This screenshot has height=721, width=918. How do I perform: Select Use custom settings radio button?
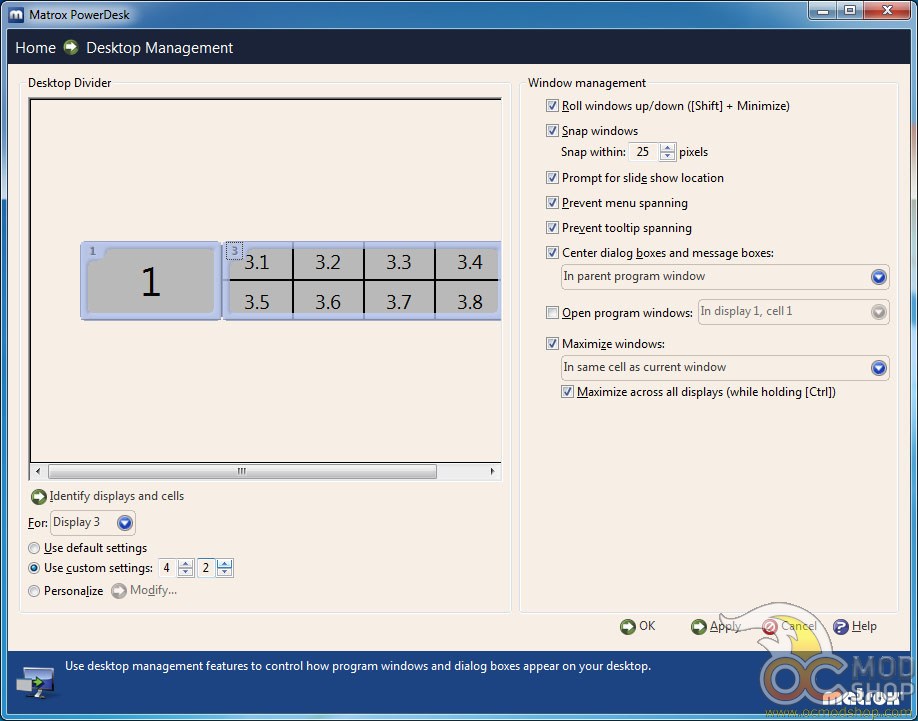click(34, 568)
